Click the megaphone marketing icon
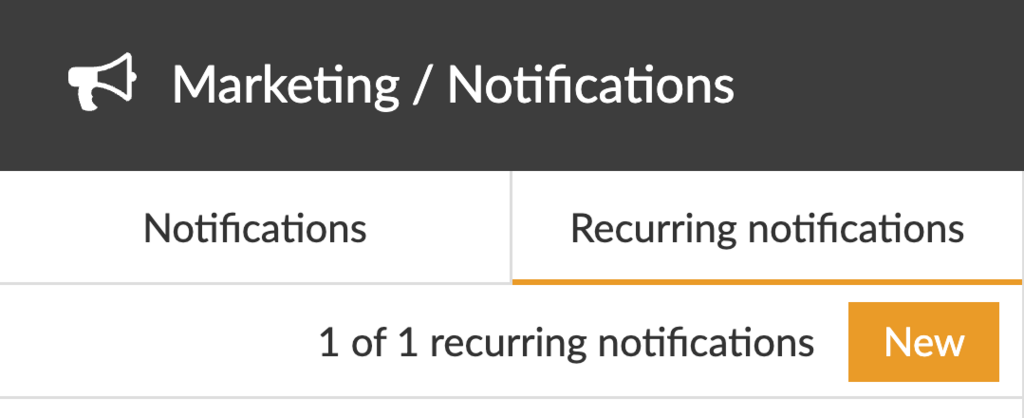The height and width of the screenshot is (418, 1024). click(101, 84)
